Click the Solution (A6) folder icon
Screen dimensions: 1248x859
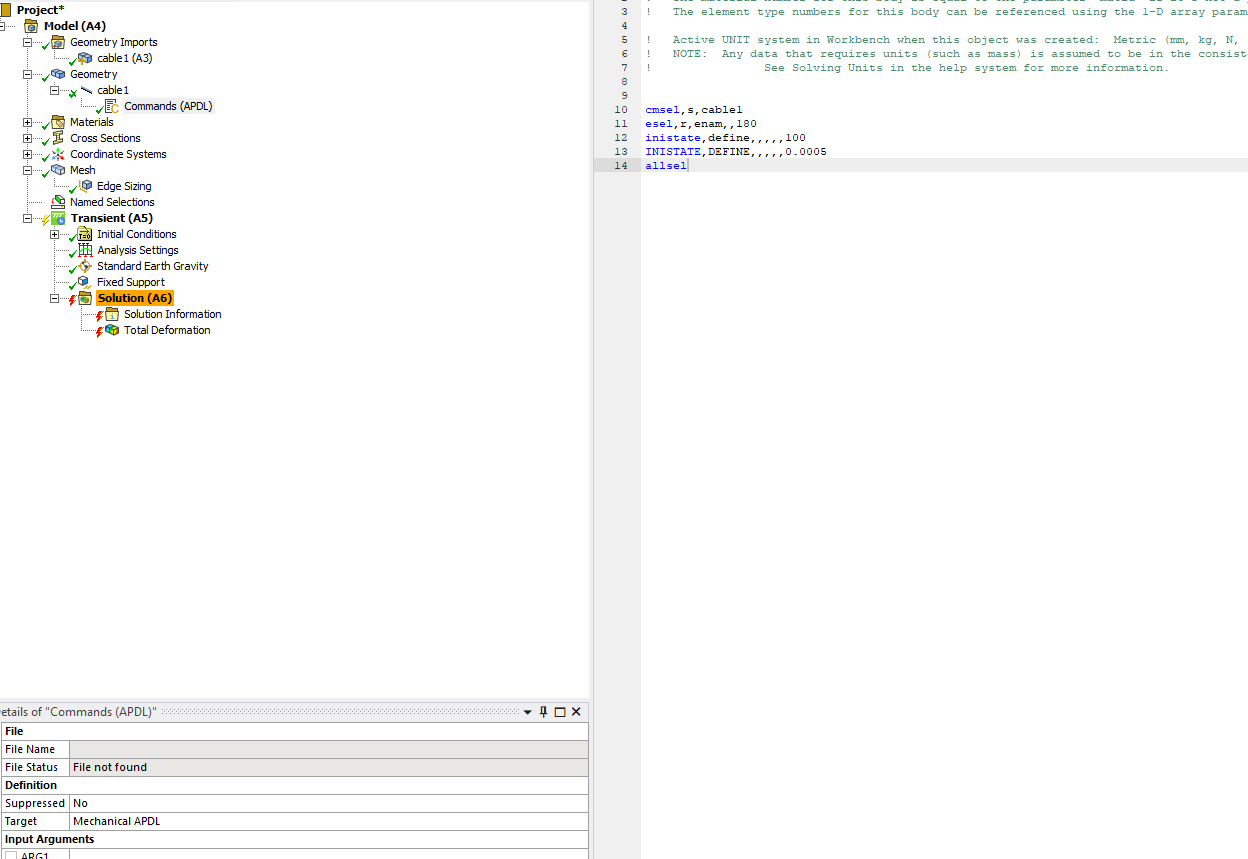85,298
